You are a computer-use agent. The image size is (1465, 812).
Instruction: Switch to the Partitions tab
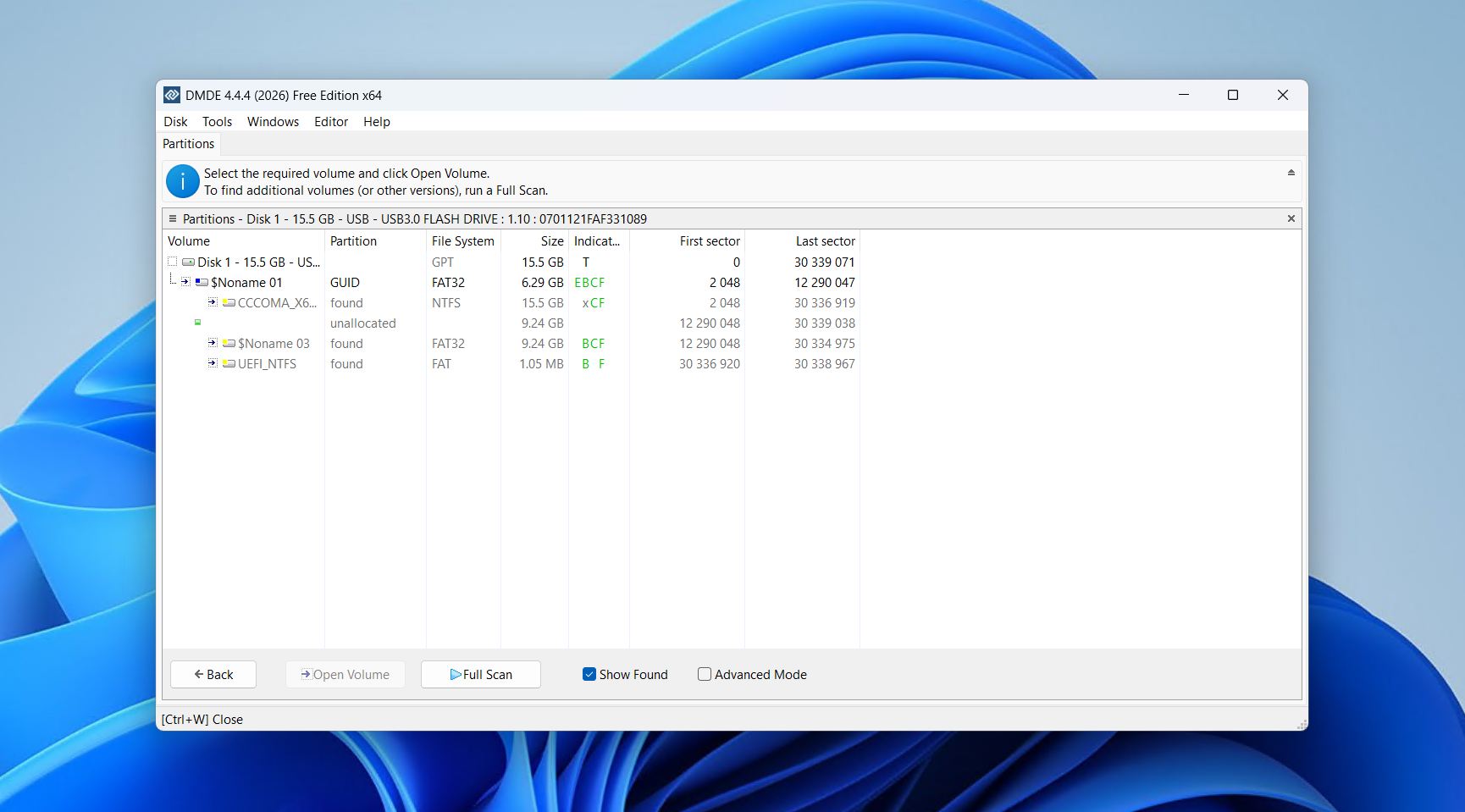(188, 143)
